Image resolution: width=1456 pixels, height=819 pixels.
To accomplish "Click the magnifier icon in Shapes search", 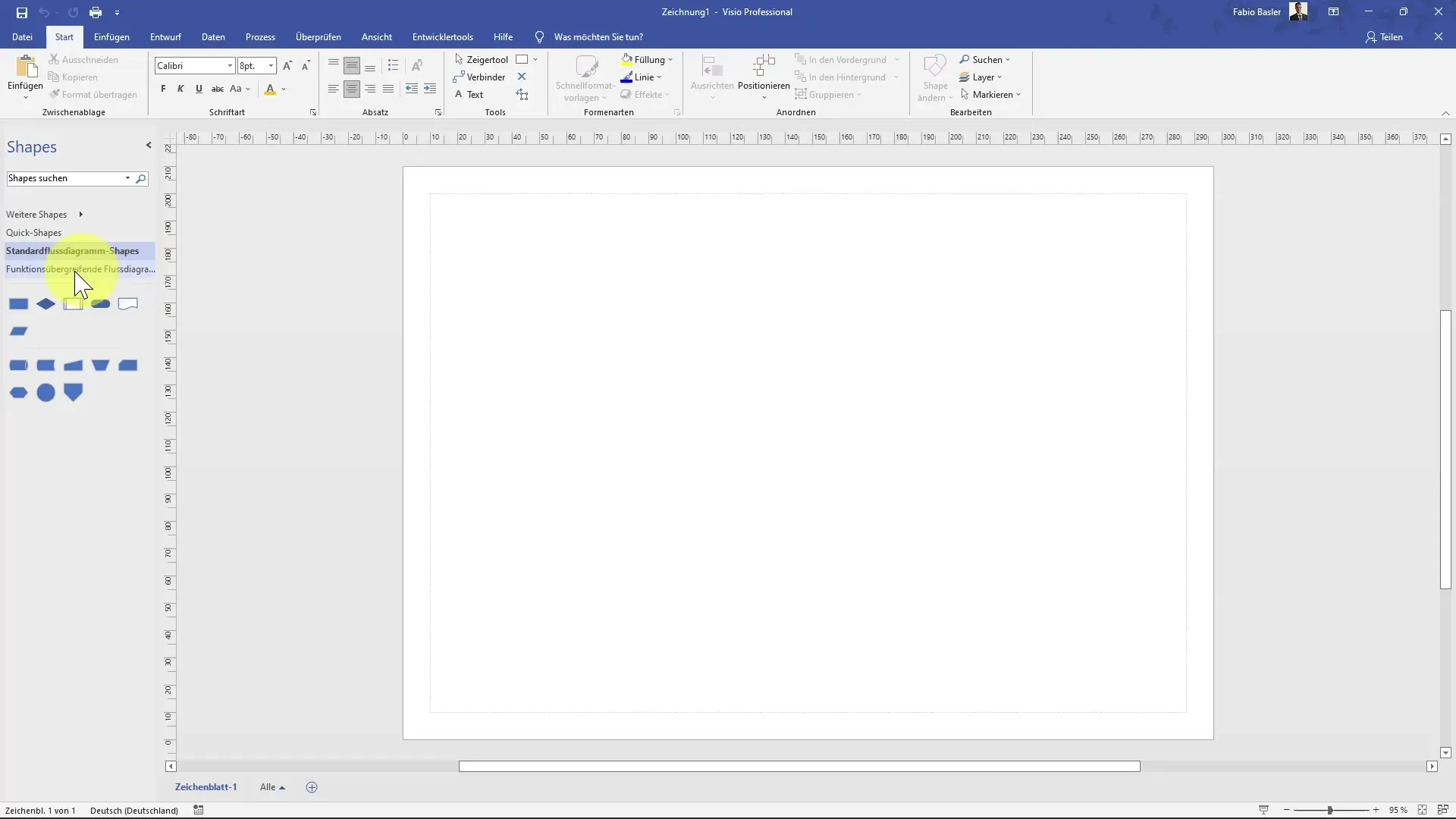I will [140, 178].
